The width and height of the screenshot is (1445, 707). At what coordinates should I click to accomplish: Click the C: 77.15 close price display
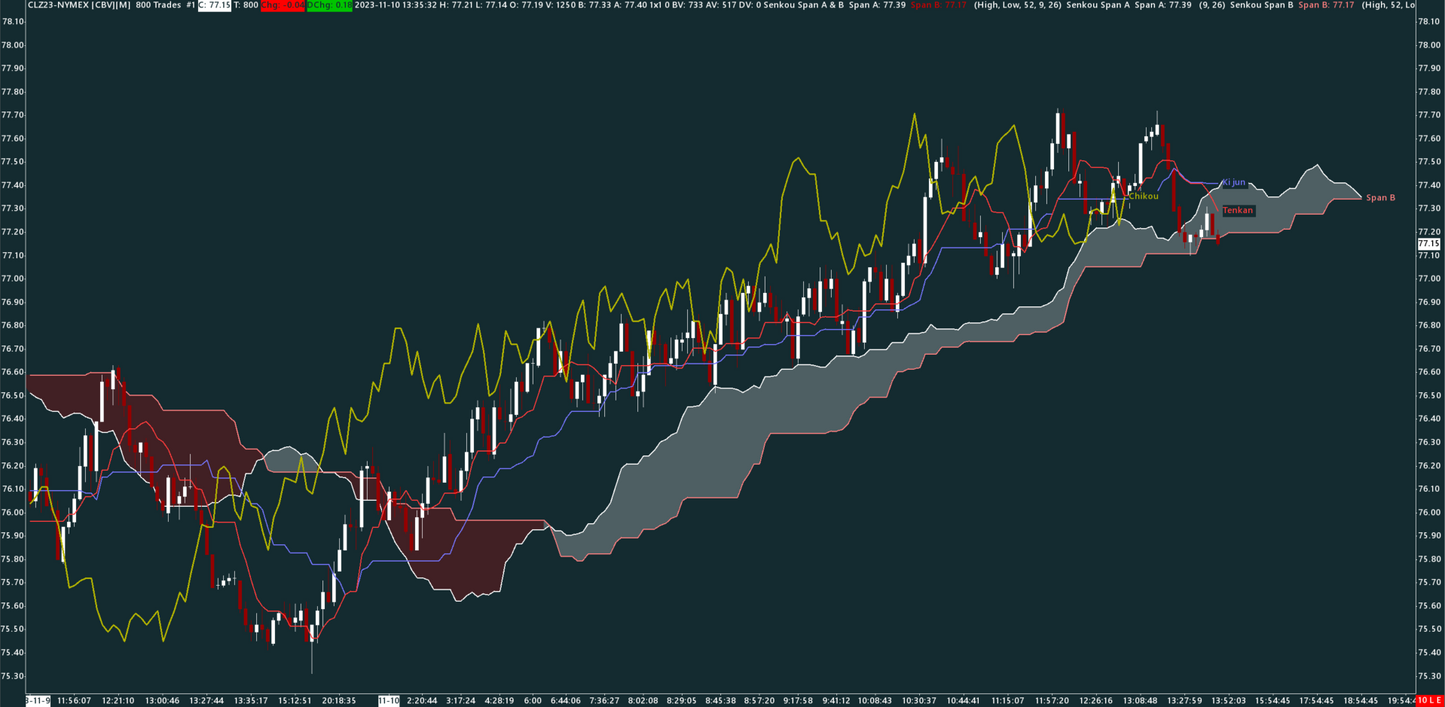(x=214, y=6)
